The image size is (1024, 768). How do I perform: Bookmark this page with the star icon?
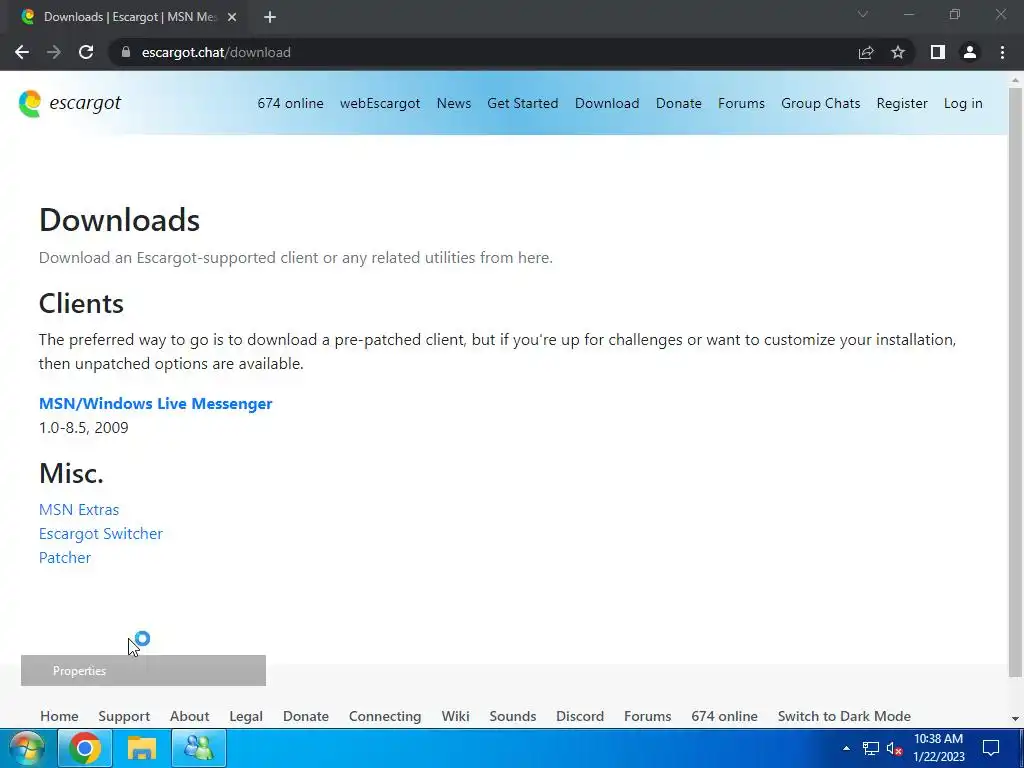point(898,52)
